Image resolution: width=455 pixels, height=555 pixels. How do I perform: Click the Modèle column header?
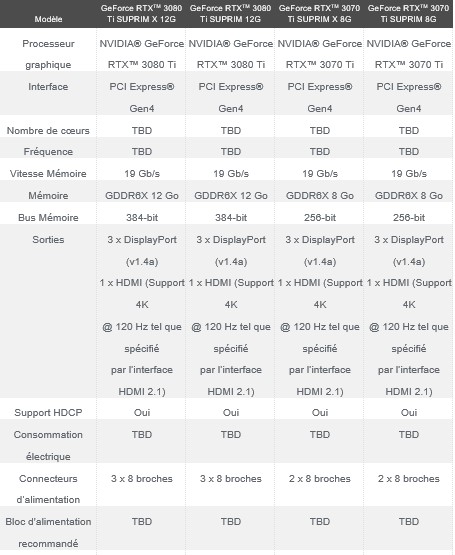pyautogui.click(x=48, y=19)
